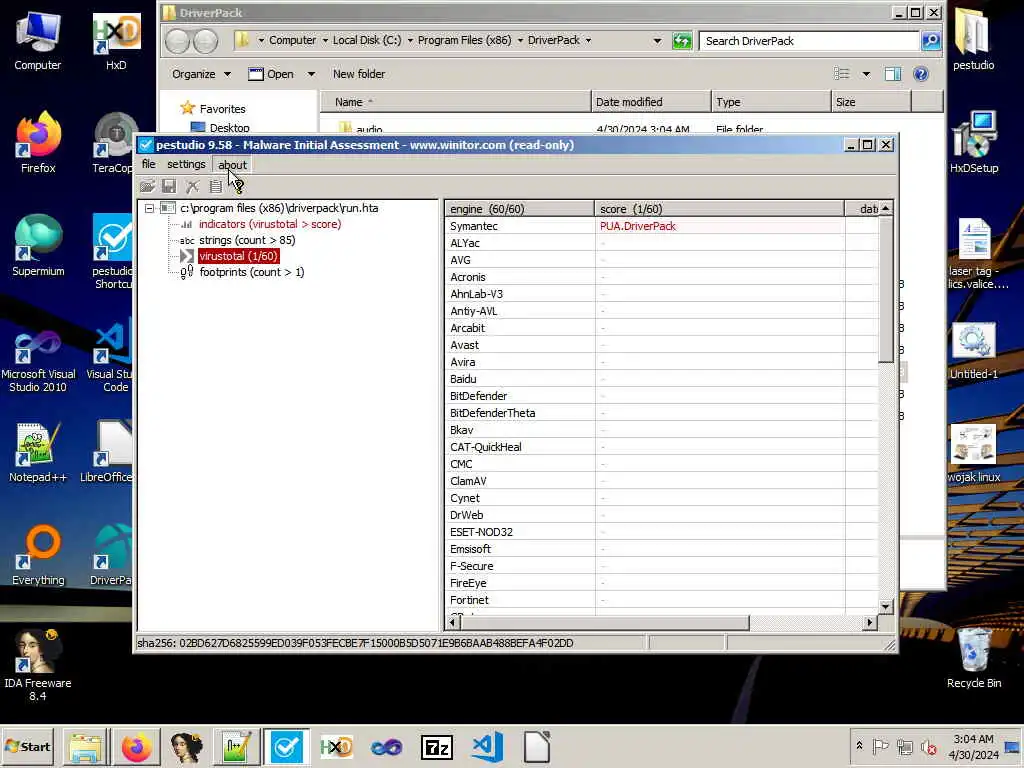
Task: Click the vertical scrollbar up arrow in results
Action: tap(886, 208)
